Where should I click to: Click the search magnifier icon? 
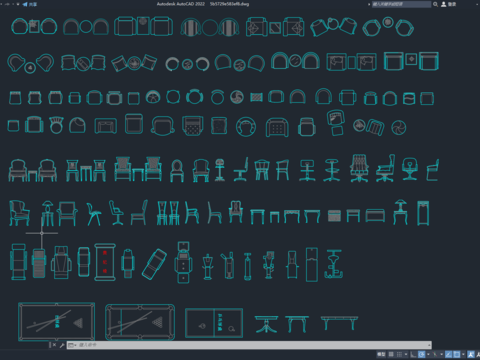(x=435, y=4)
